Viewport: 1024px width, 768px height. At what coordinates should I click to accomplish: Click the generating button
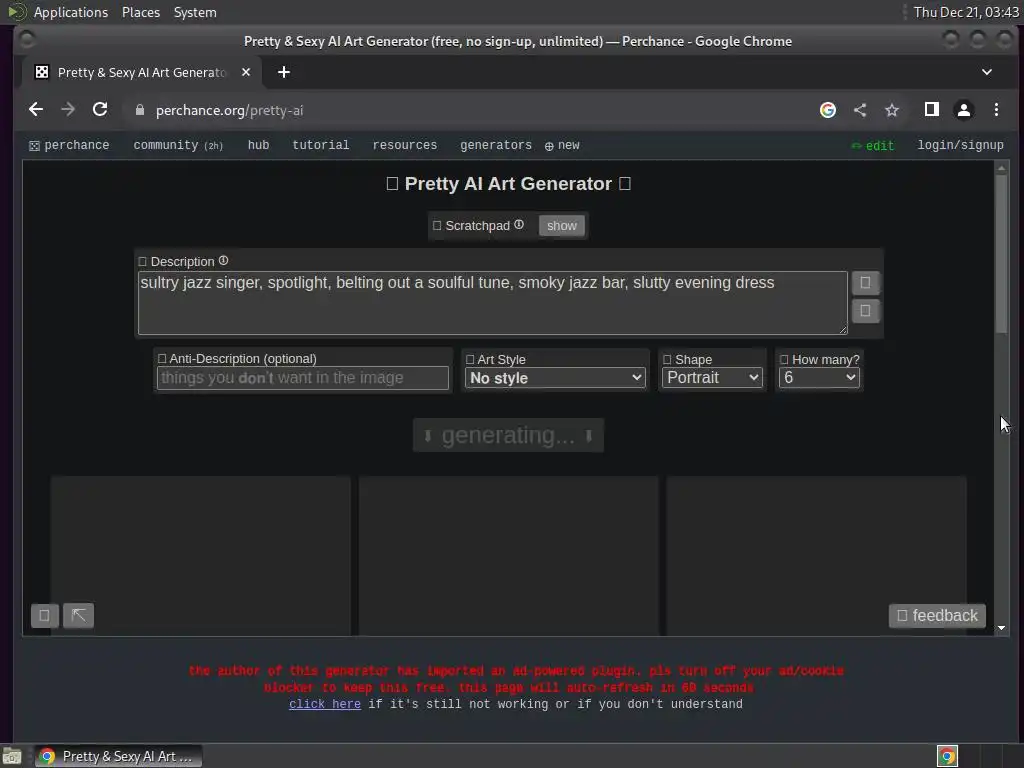pos(508,435)
